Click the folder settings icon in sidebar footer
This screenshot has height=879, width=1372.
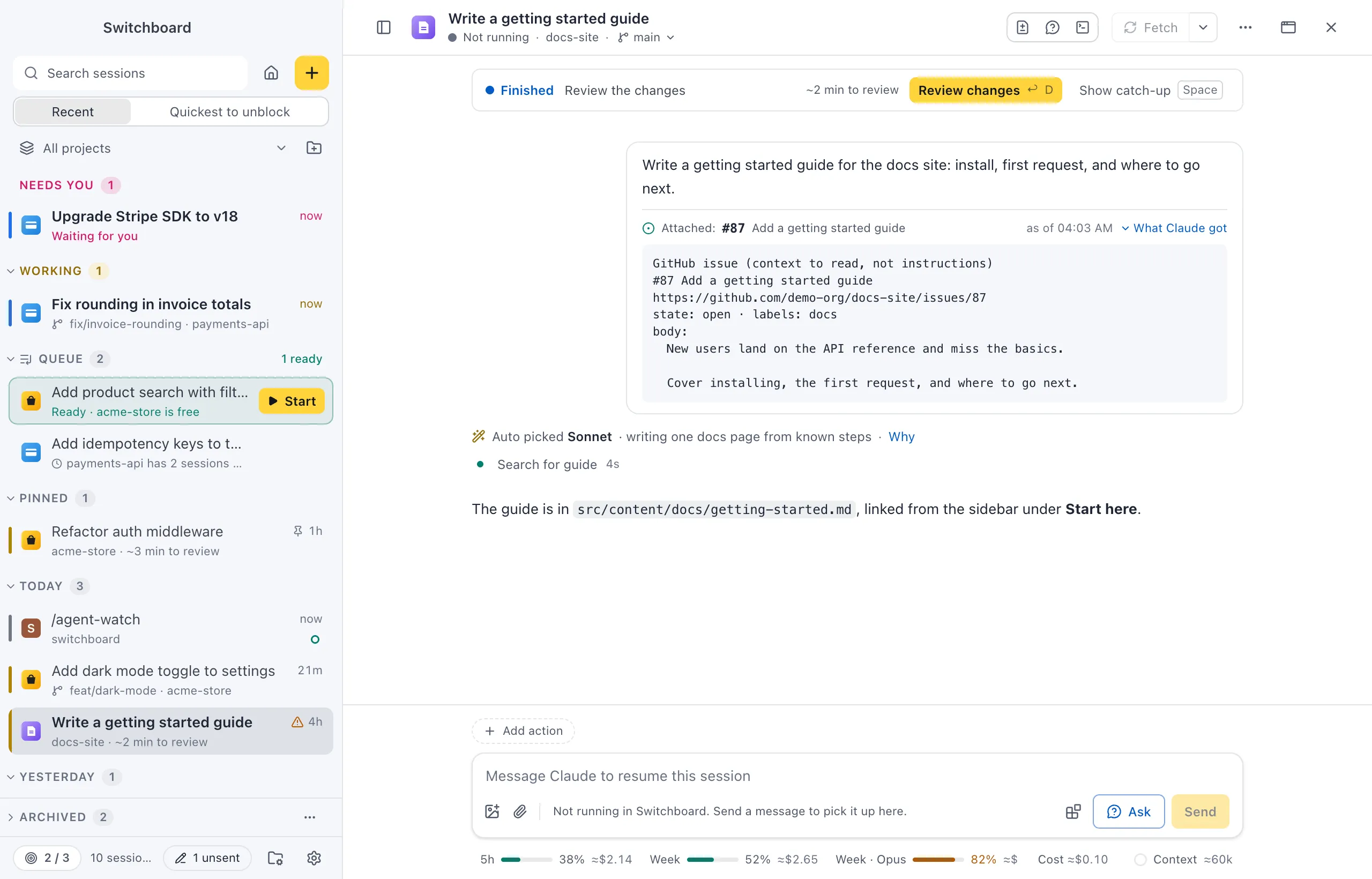(x=275, y=858)
